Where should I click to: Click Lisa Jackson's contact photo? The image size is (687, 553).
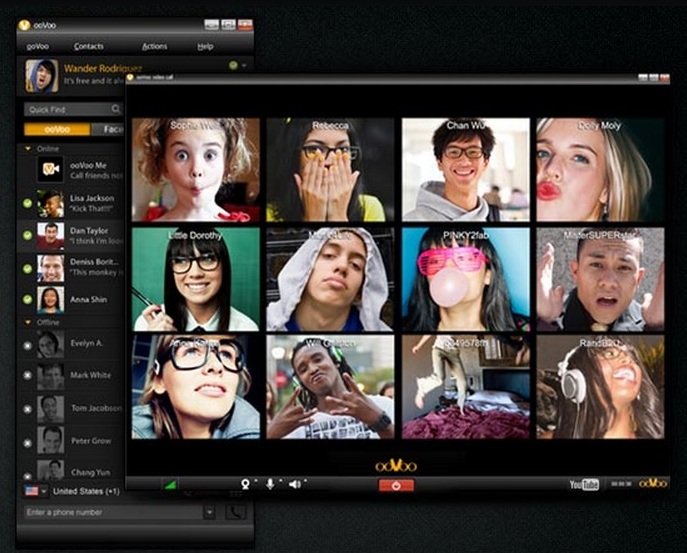tap(50, 204)
